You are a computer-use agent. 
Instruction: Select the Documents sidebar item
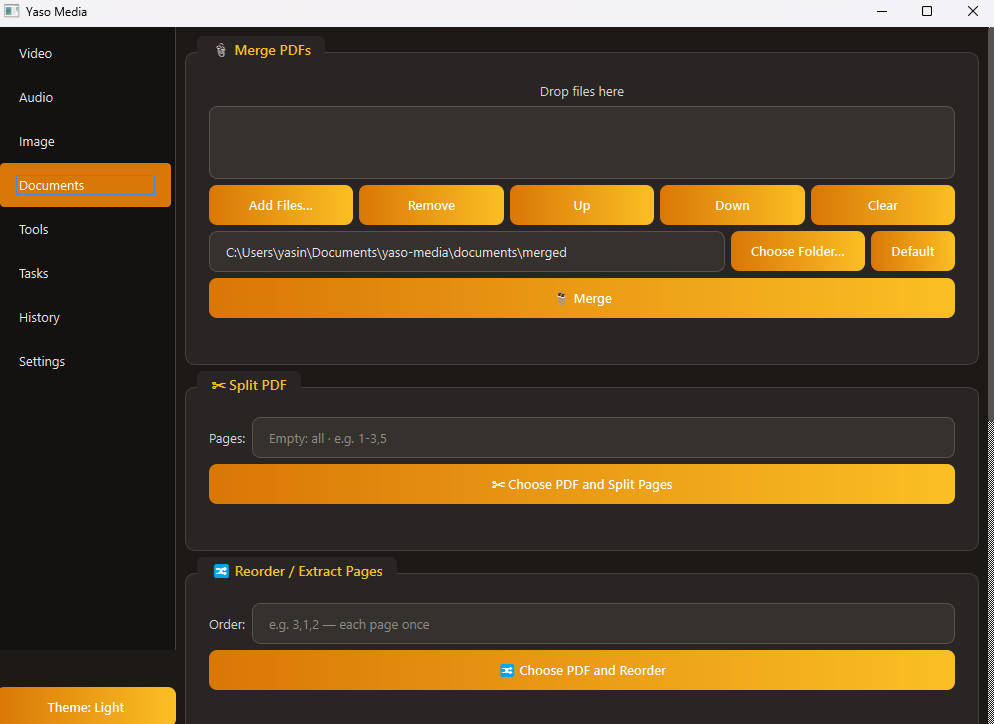pyautogui.click(x=86, y=185)
